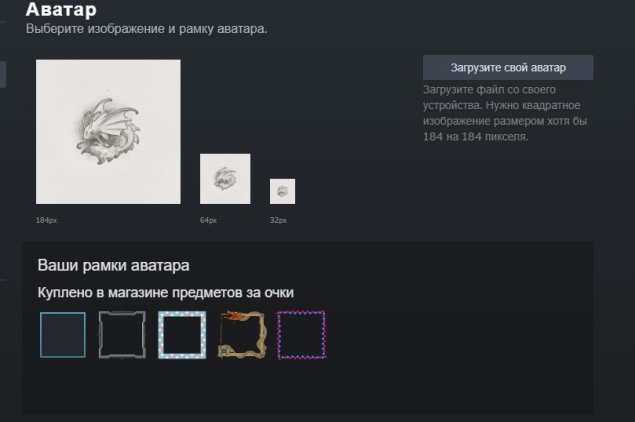The height and width of the screenshot is (422, 635).
Task: Click the upload requirements text mentioning 184 пикселя
Action: point(505,113)
